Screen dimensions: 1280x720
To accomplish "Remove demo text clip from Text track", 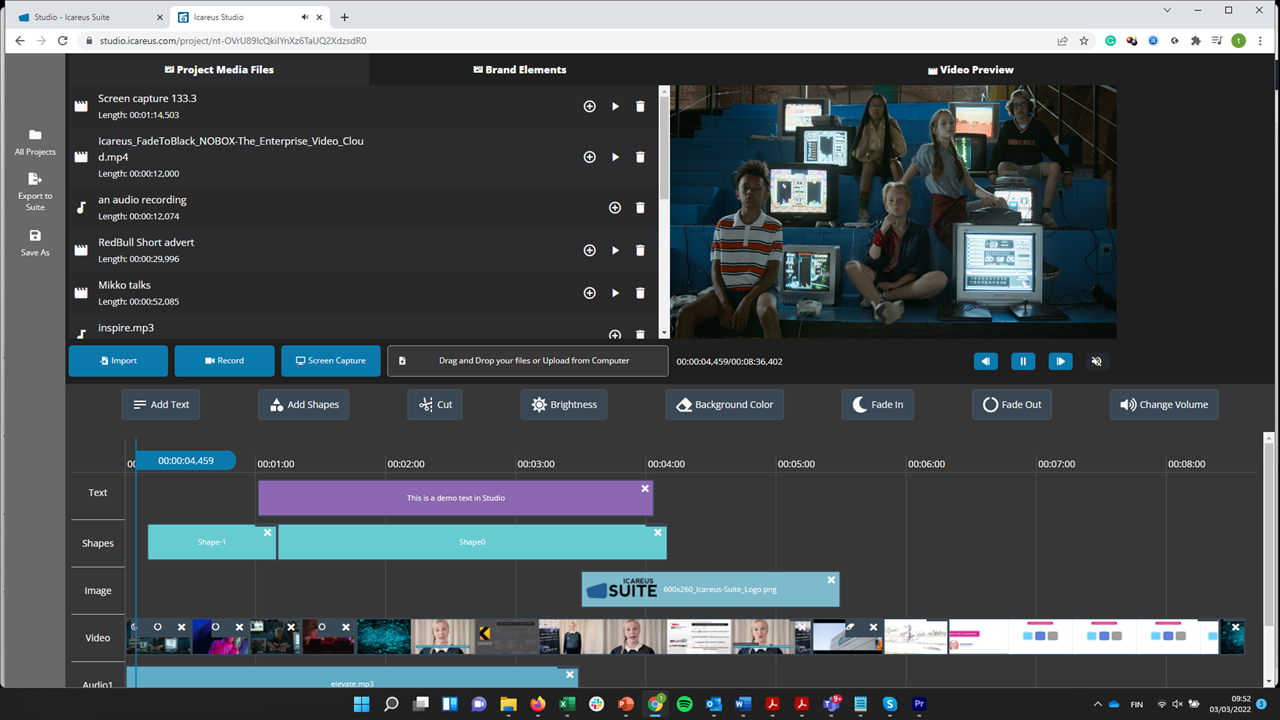I will (x=645, y=489).
